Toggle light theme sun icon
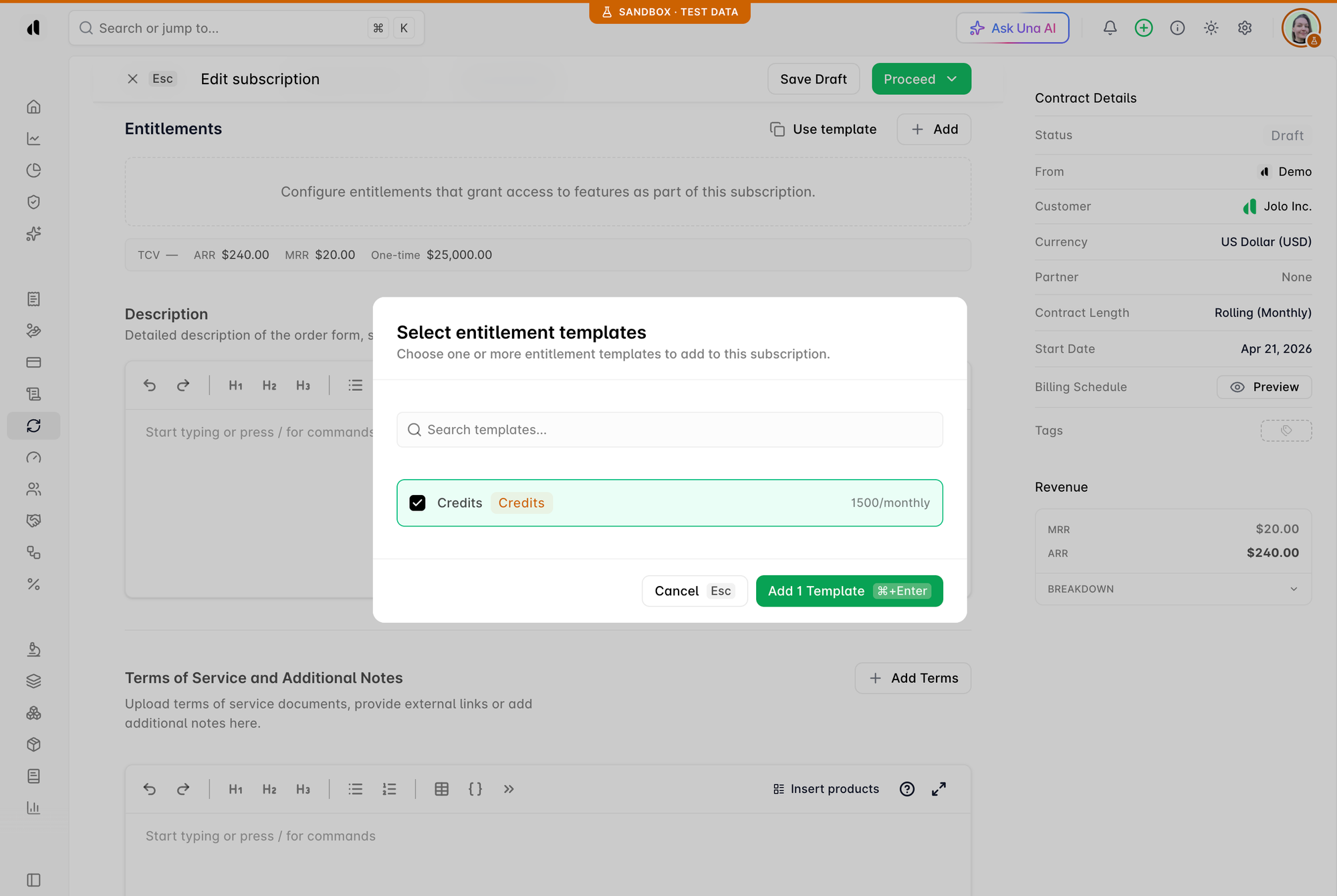Viewport: 1337px width, 896px height. click(1211, 28)
